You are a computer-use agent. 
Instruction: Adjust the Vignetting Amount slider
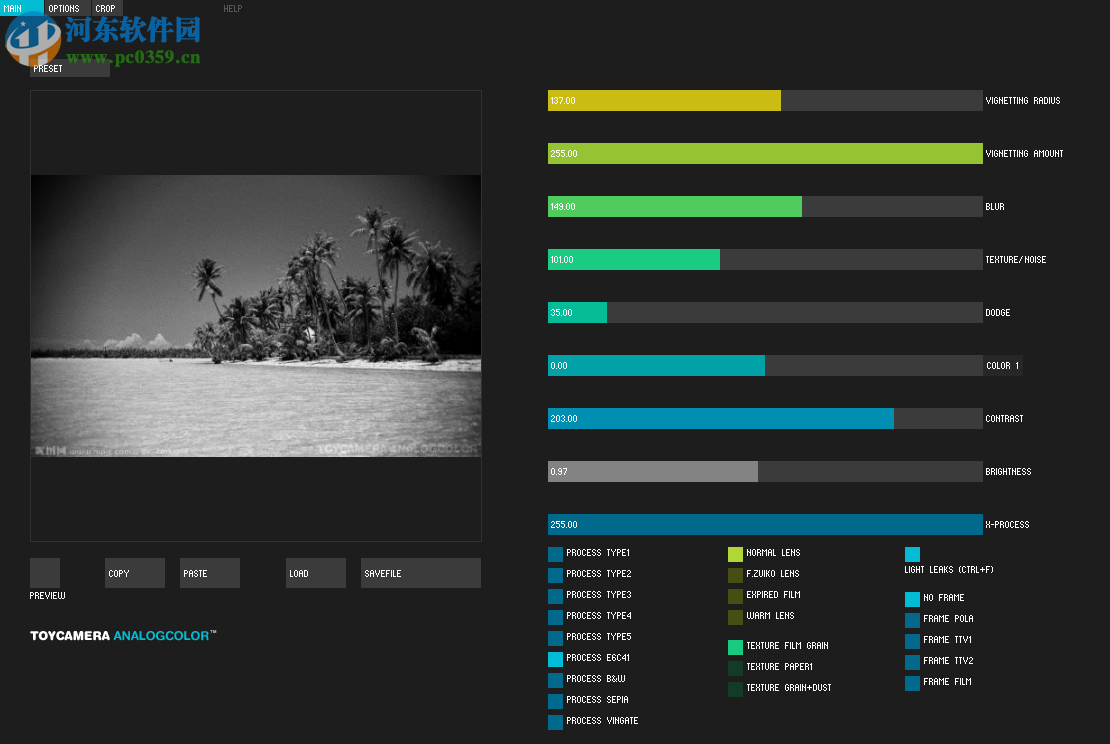coord(765,154)
